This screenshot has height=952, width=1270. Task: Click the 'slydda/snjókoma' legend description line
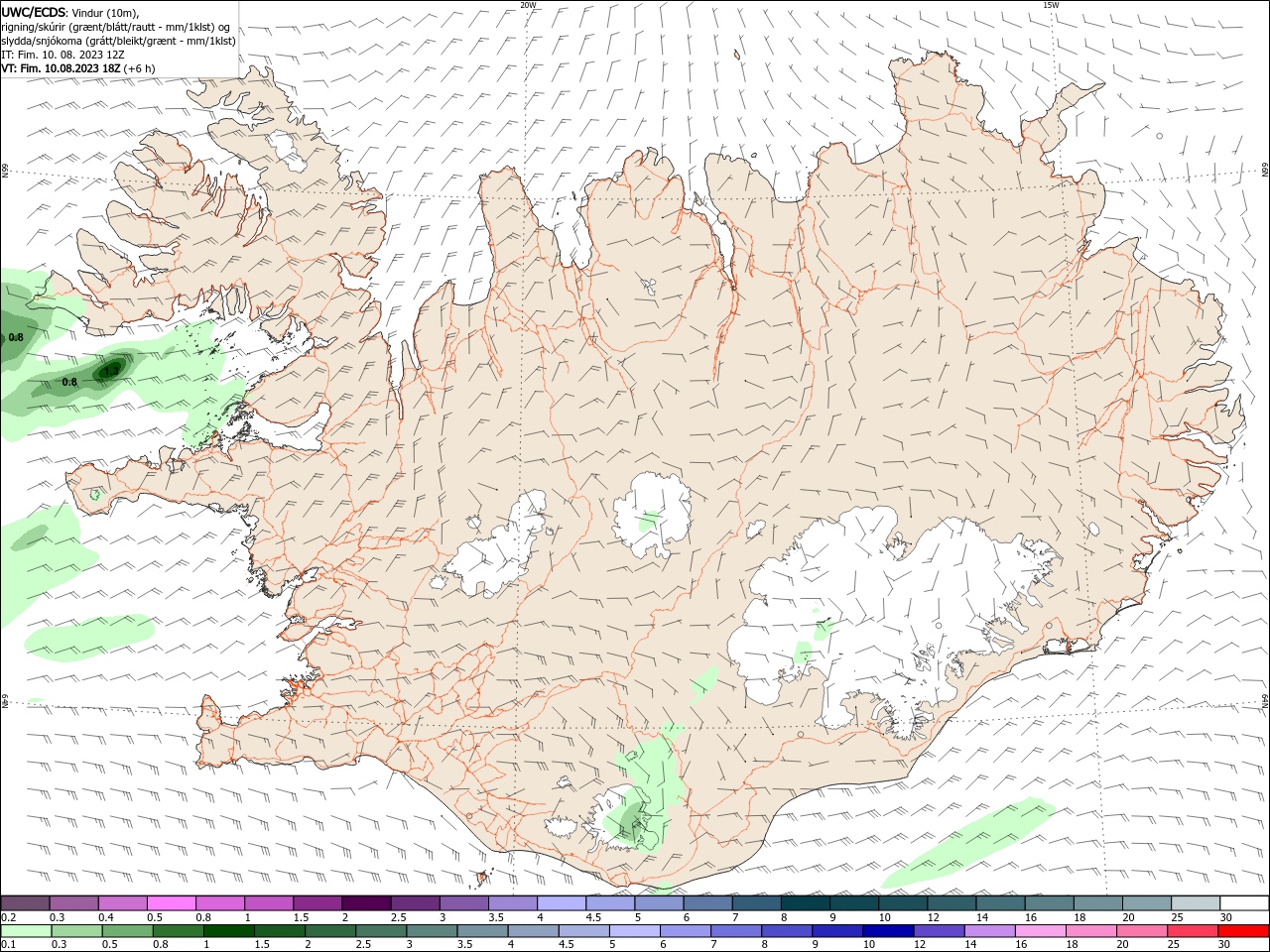click(x=119, y=41)
